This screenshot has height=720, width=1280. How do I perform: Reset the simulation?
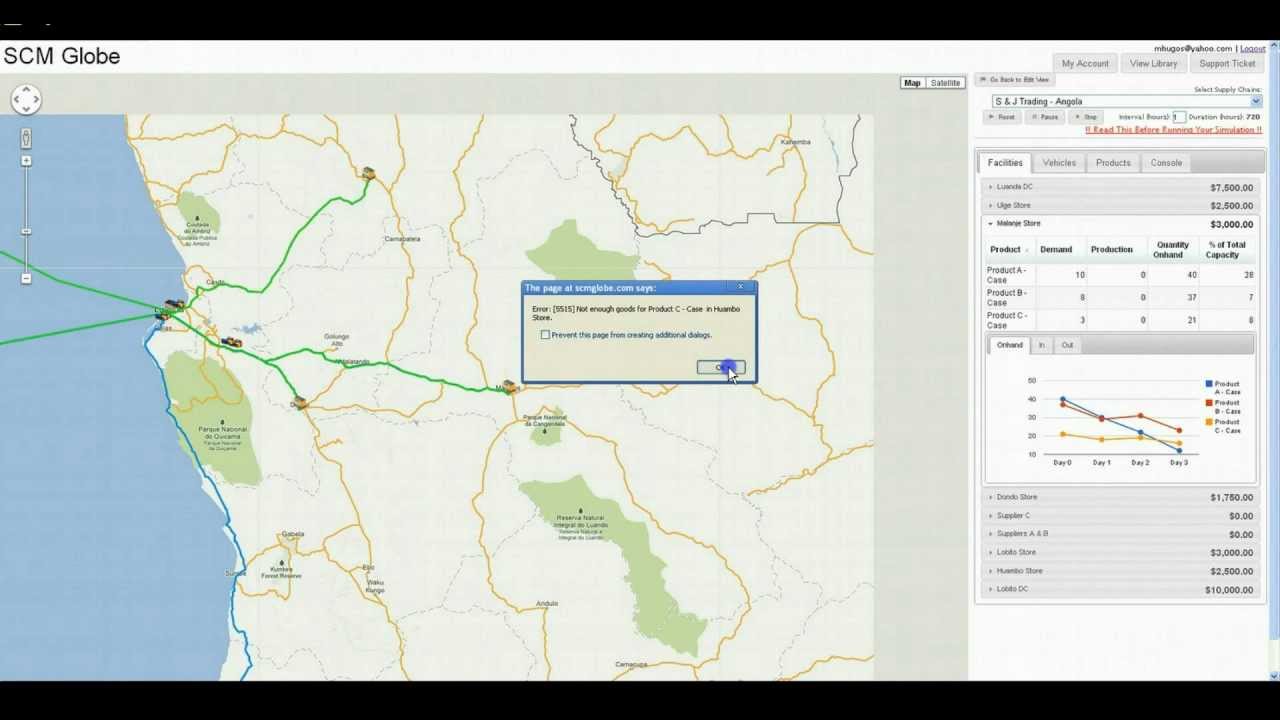click(x=1002, y=117)
